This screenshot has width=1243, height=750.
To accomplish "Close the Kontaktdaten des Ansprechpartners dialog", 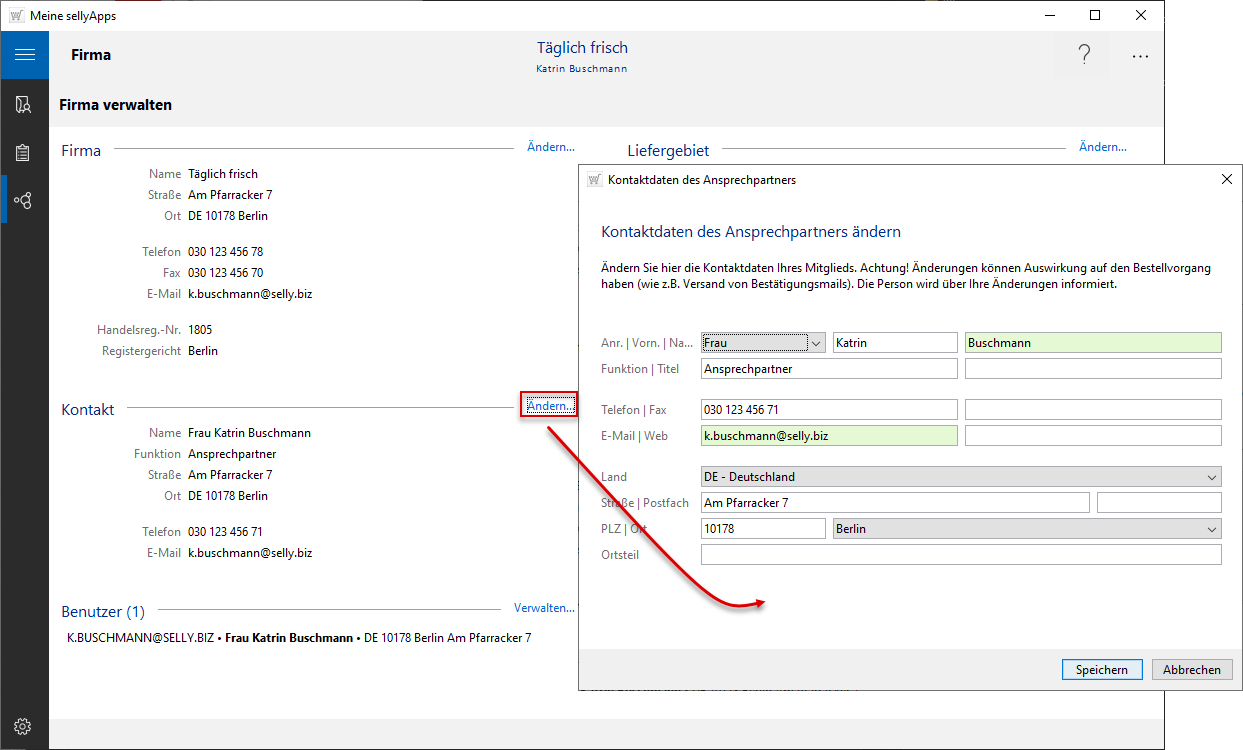I will 1227,180.
